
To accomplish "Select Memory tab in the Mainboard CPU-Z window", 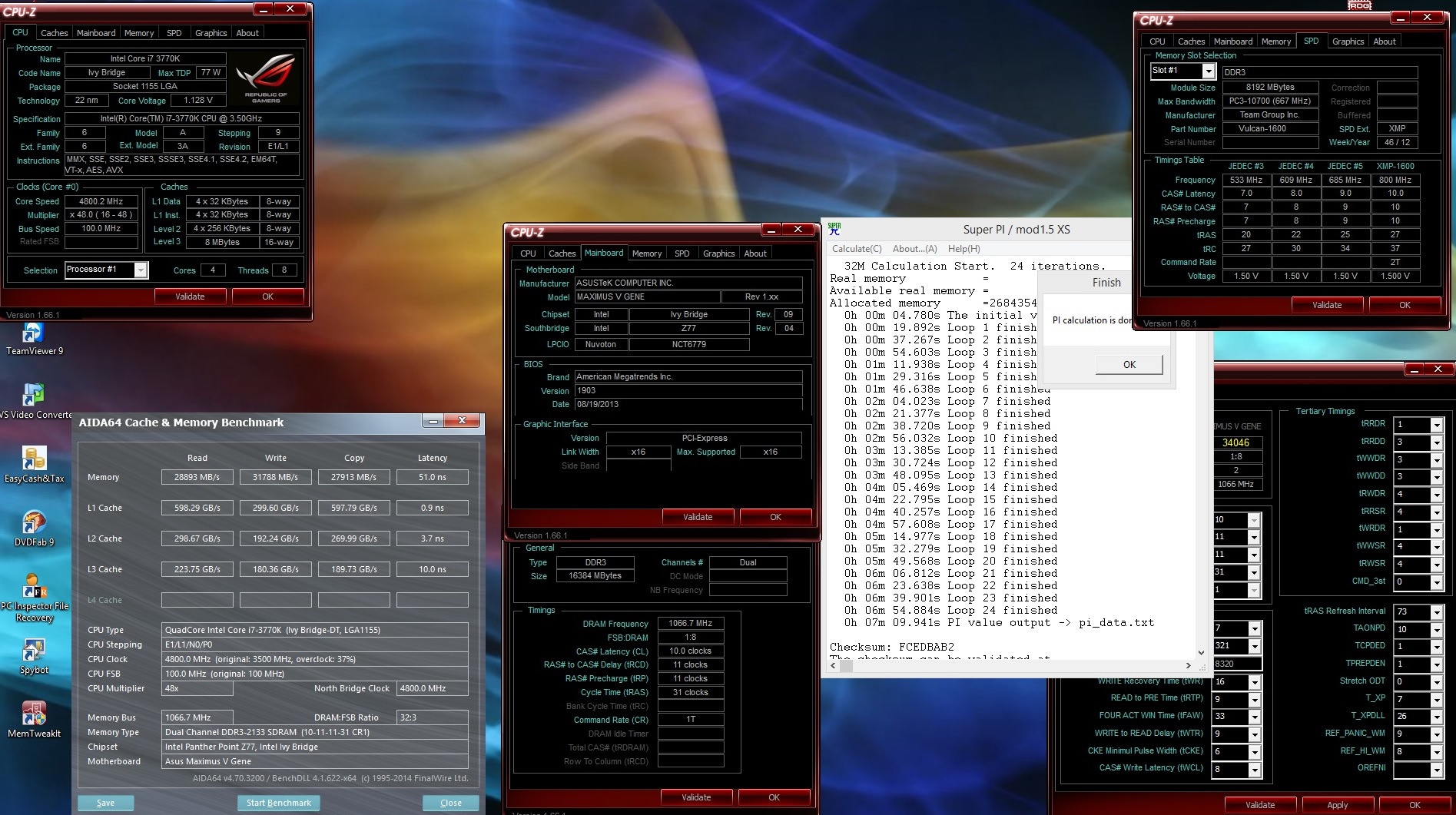I will pyautogui.click(x=647, y=253).
